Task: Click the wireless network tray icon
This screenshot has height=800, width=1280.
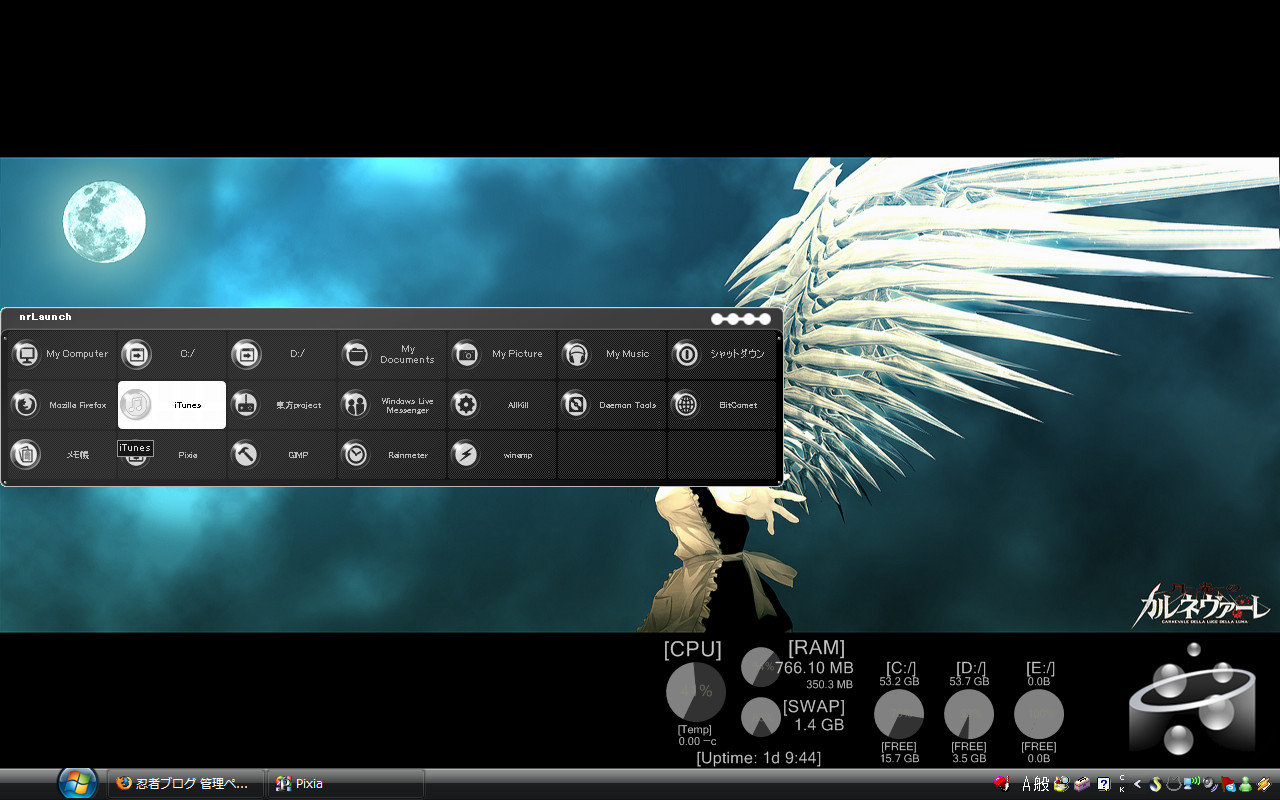Action: pos(1191,783)
